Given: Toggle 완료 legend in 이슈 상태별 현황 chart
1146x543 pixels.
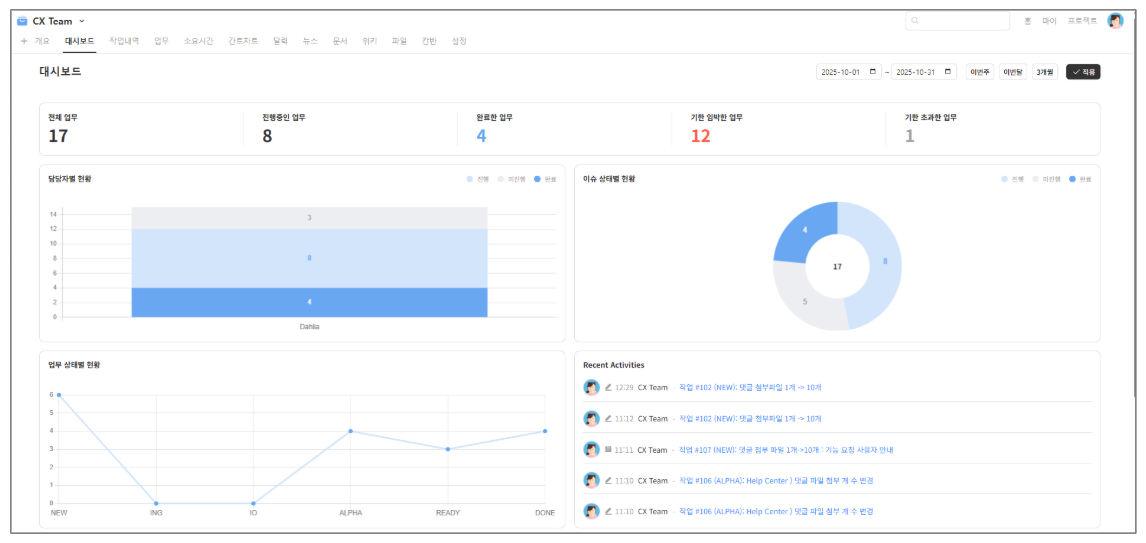Looking at the screenshot, I should pyautogui.click(x=1079, y=179).
